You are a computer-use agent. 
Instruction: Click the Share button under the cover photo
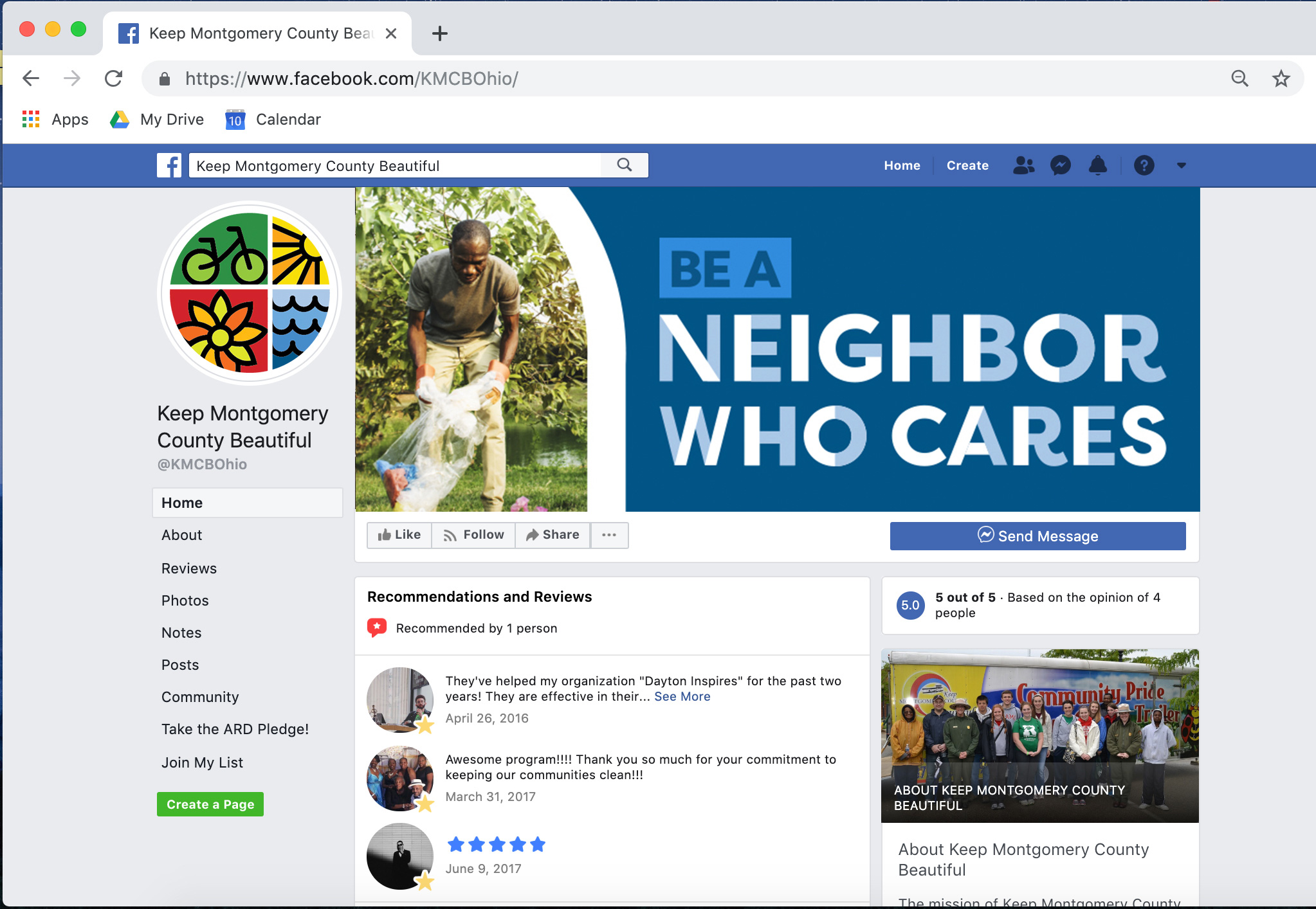[x=553, y=535]
